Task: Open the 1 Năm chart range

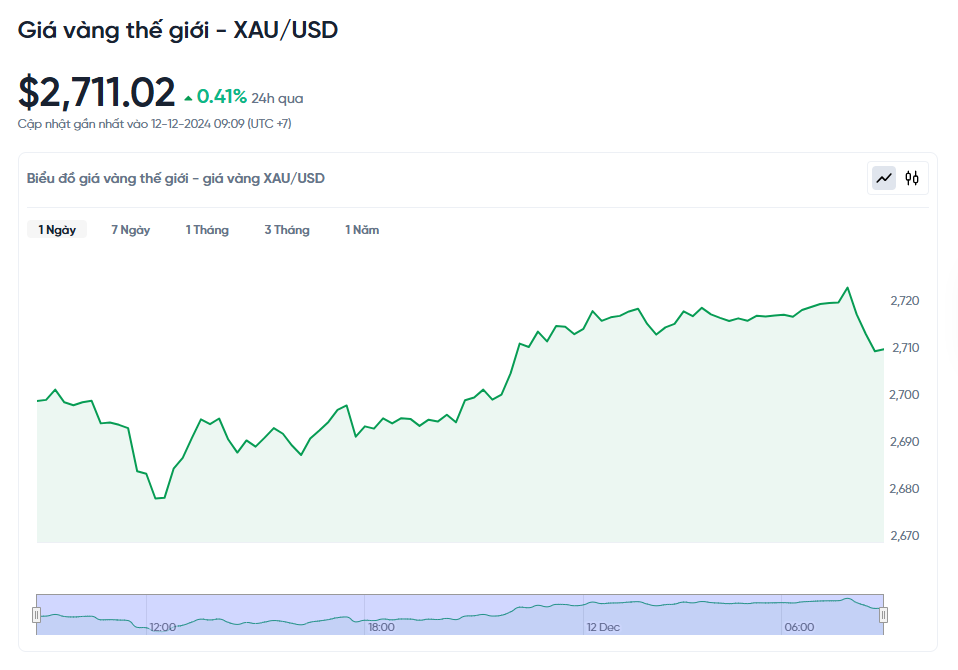Action: click(362, 230)
